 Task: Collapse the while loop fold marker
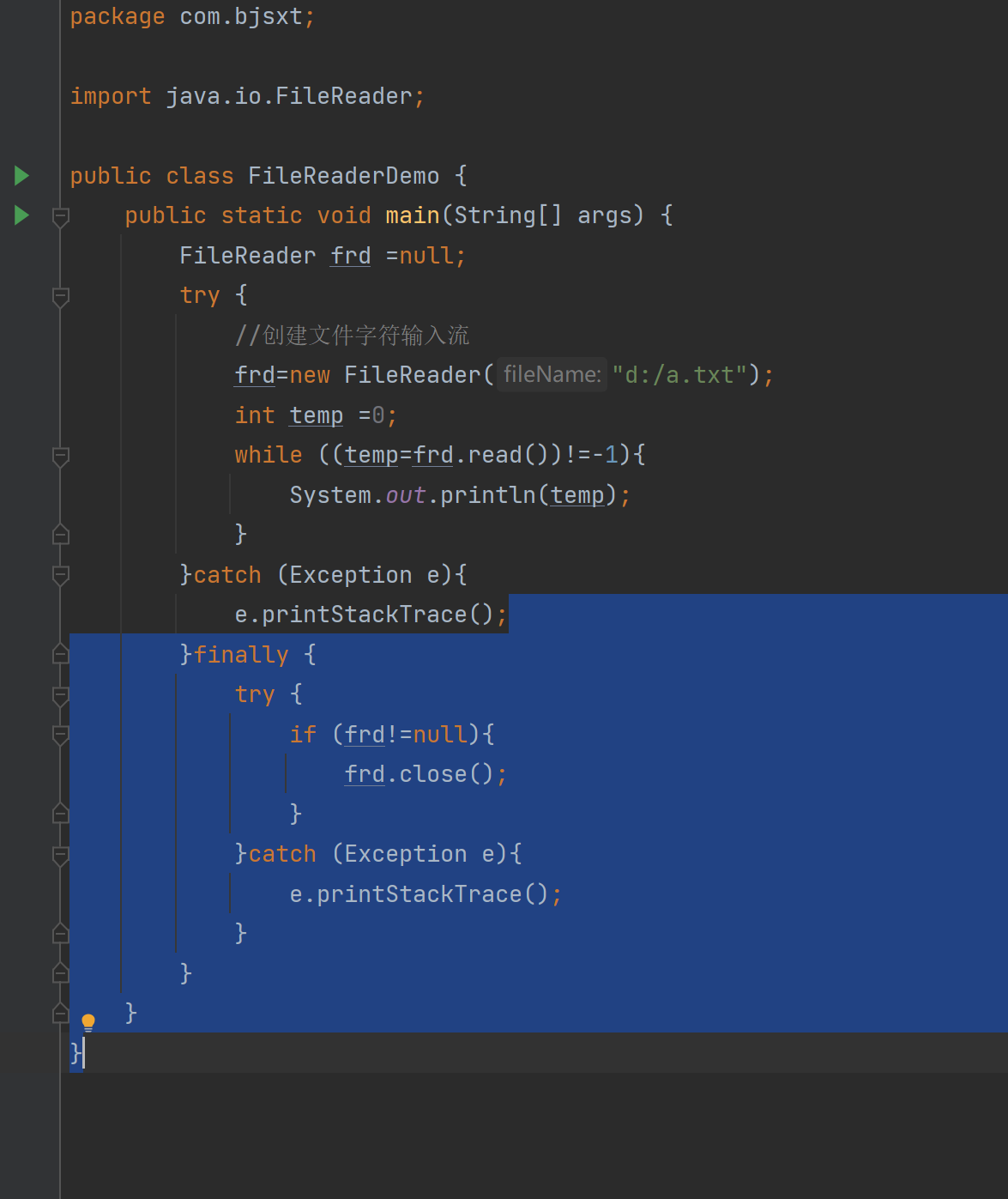click(61, 457)
